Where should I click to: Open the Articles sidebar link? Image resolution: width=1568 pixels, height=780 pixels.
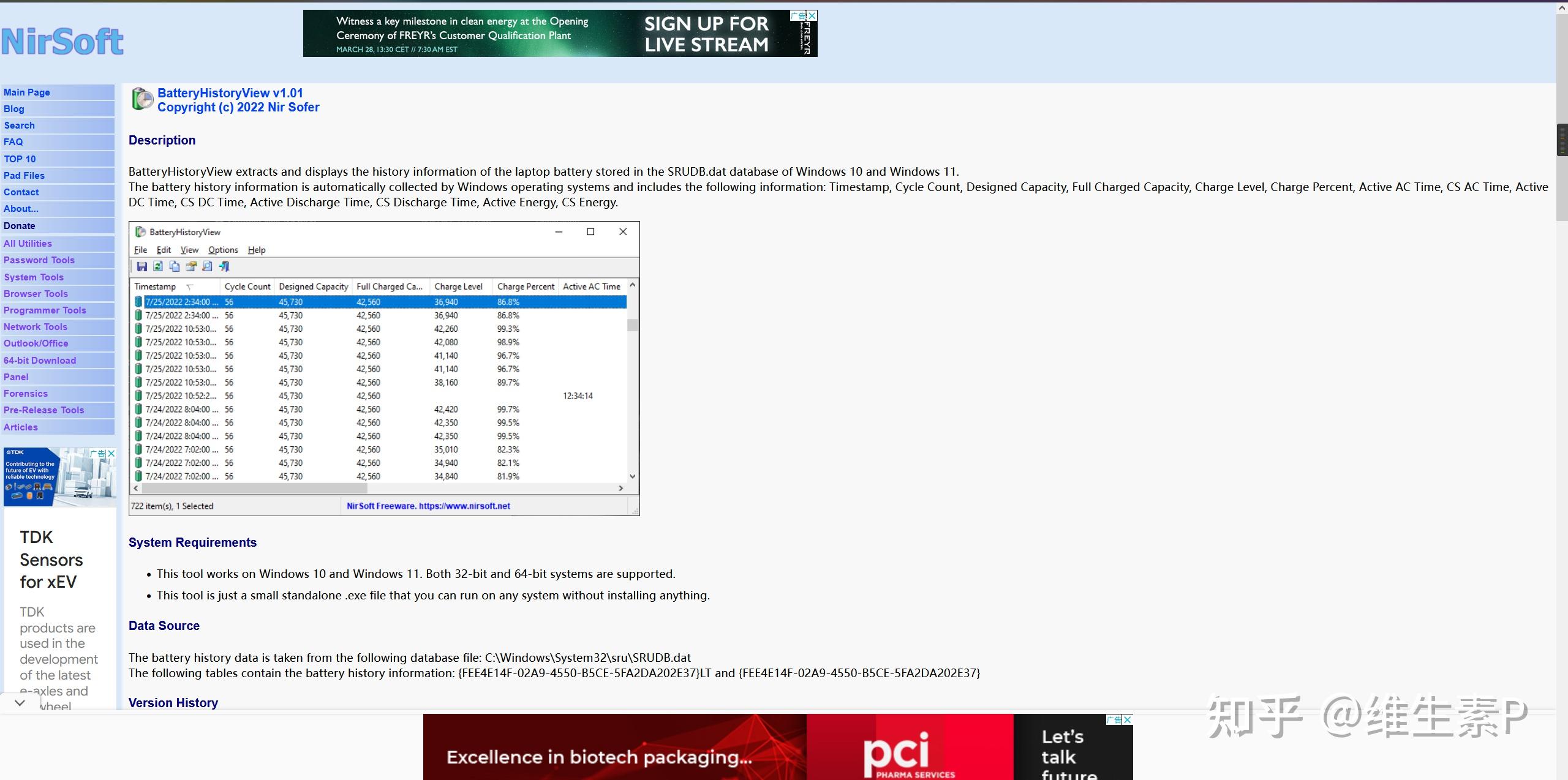point(21,427)
